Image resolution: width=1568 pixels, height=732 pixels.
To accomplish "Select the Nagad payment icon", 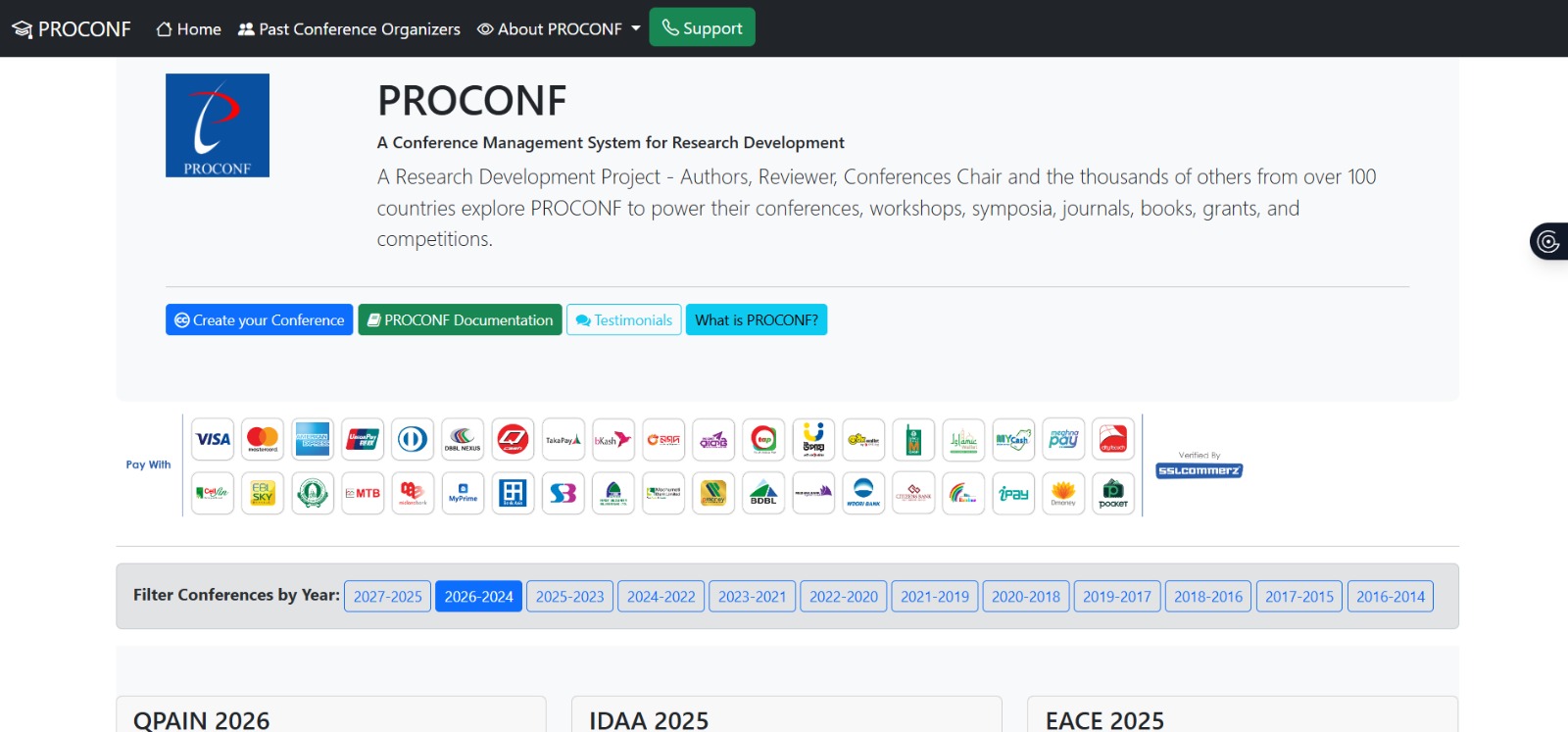I will [x=663, y=439].
